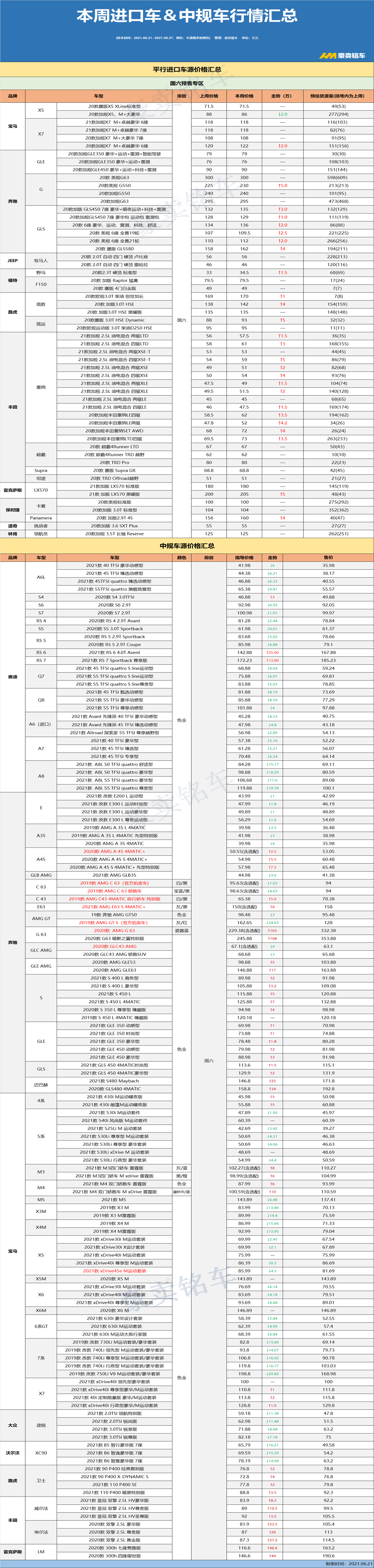Click the GLE model cell in import table
The width and height of the screenshot is (374, 1568).
click(x=41, y=162)
